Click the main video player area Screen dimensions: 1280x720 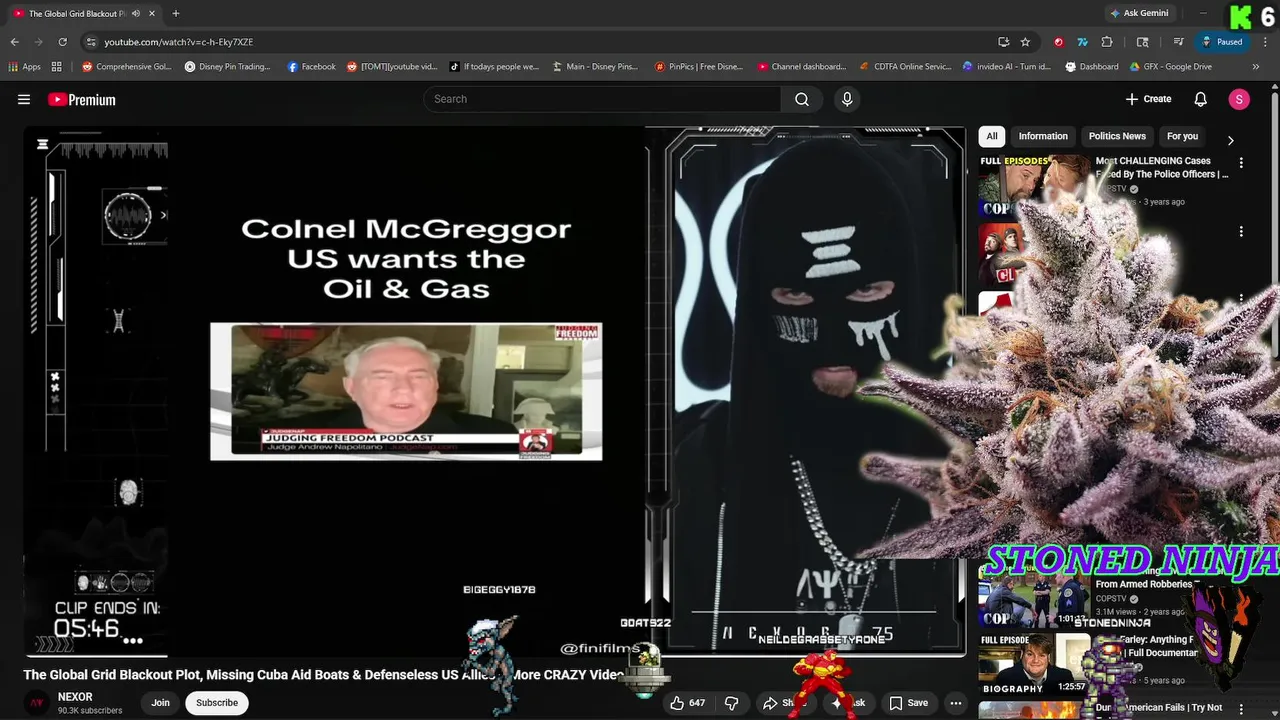(x=495, y=390)
